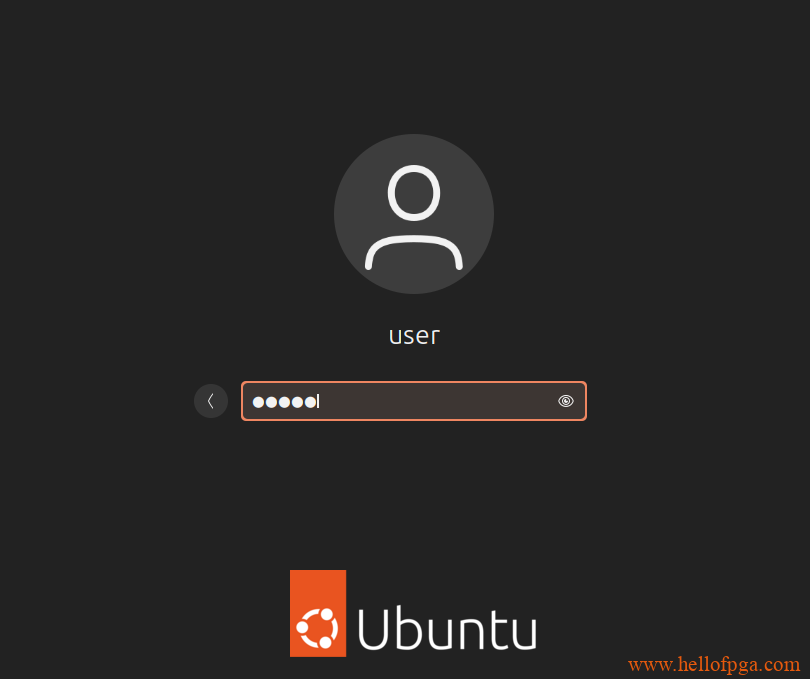The image size is (810, 679).
Task: Place cursor after the last password dot
Action: (x=319, y=402)
